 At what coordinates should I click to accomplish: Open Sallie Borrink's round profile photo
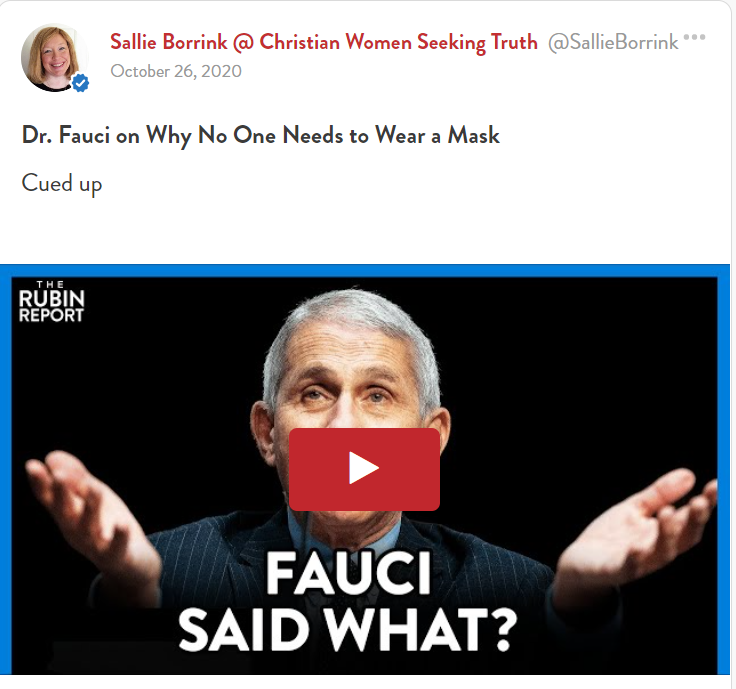coord(54,57)
